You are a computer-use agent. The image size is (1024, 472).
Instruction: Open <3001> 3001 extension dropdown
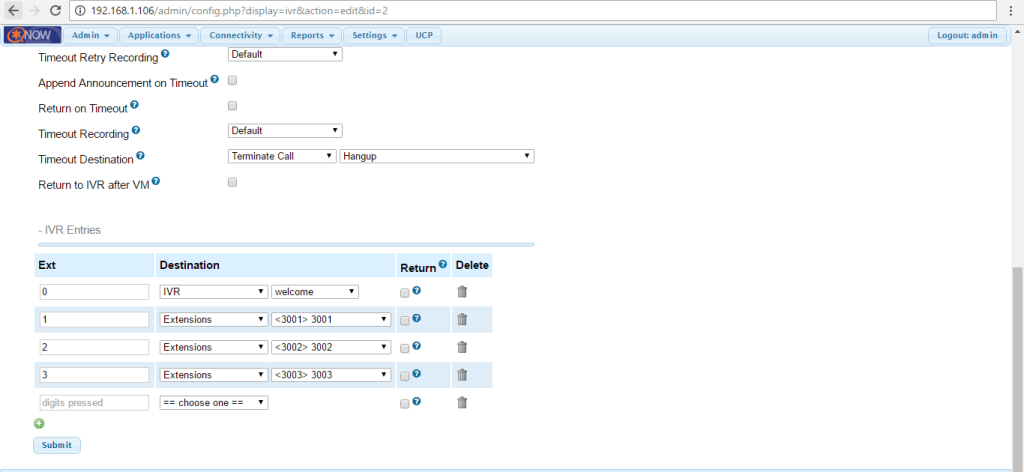331,320
